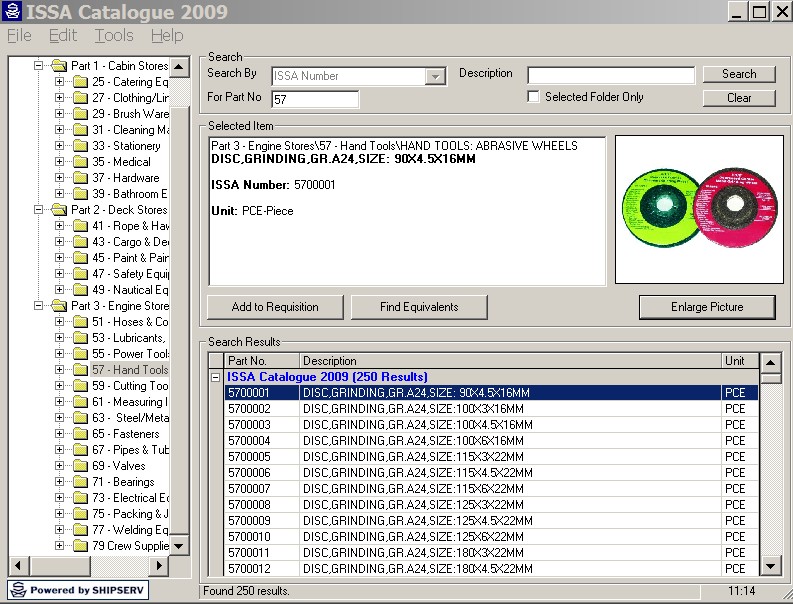793x604 pixels.
Task: Collapse the Part 3 - Engine Stores node
Action: pyautogui.click(x=38, y=306)
